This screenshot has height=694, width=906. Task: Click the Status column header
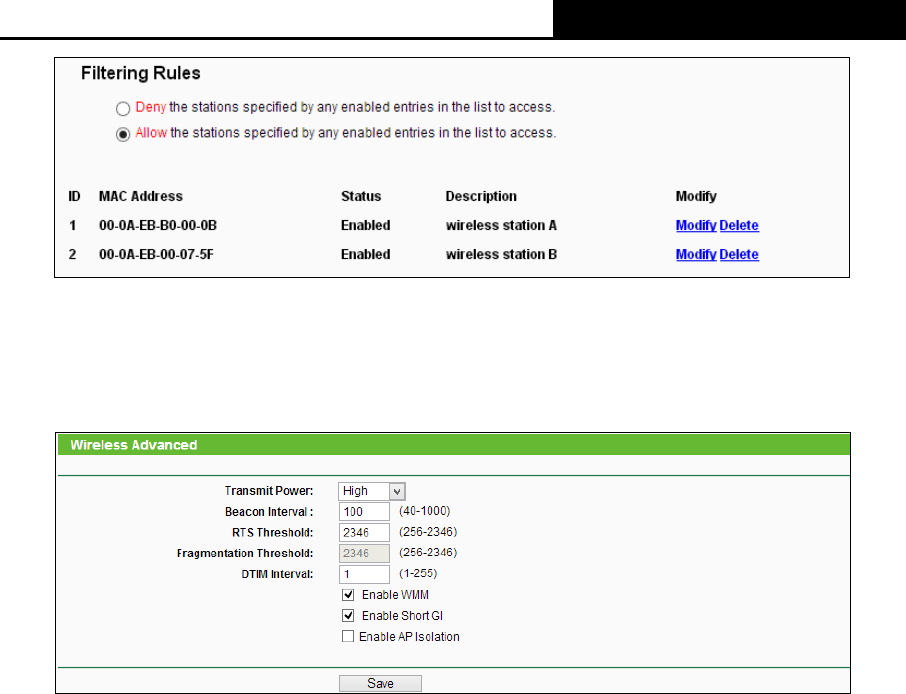tap(361, 197)
